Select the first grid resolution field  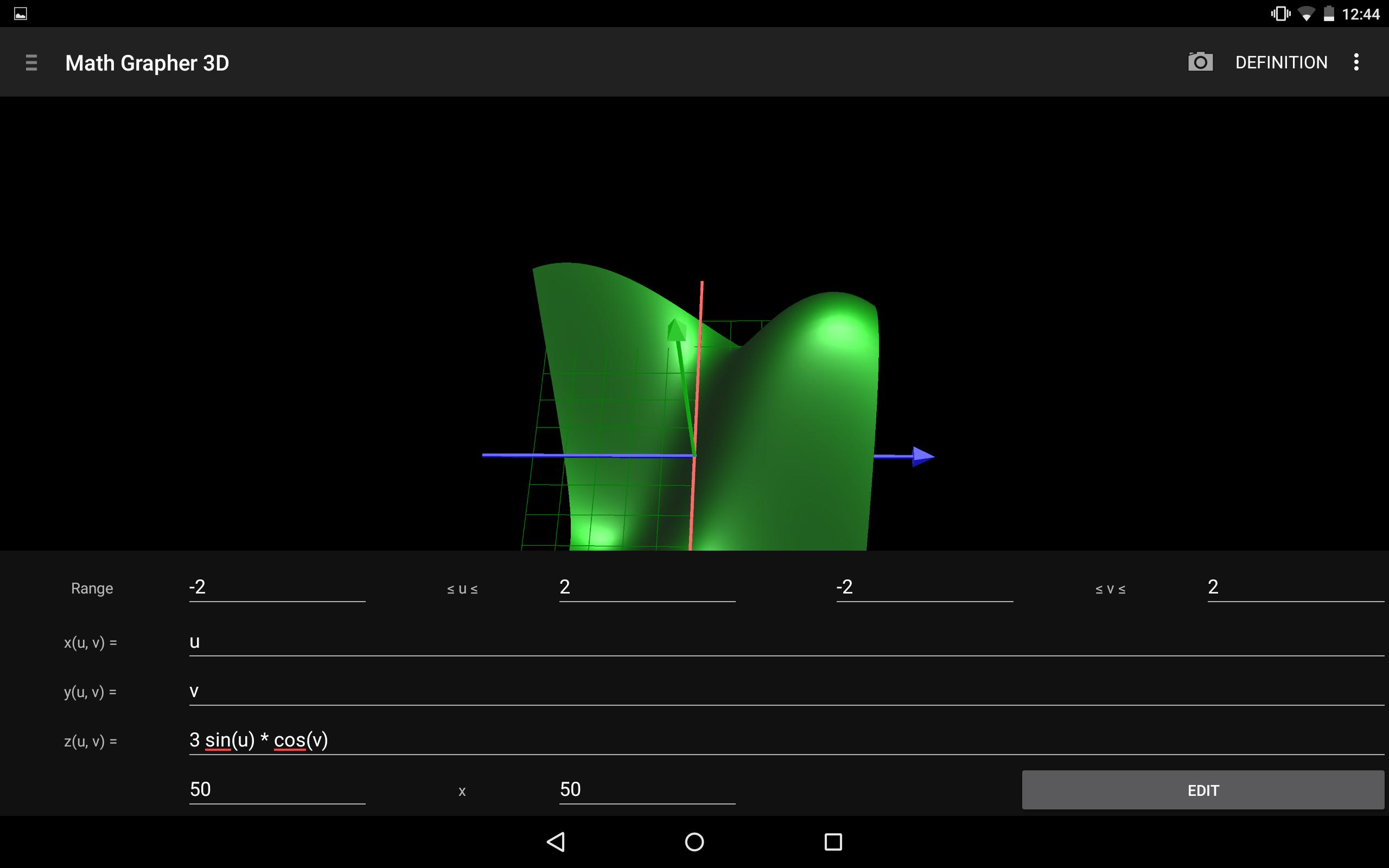pyautogui.click(x=277, y=790)
